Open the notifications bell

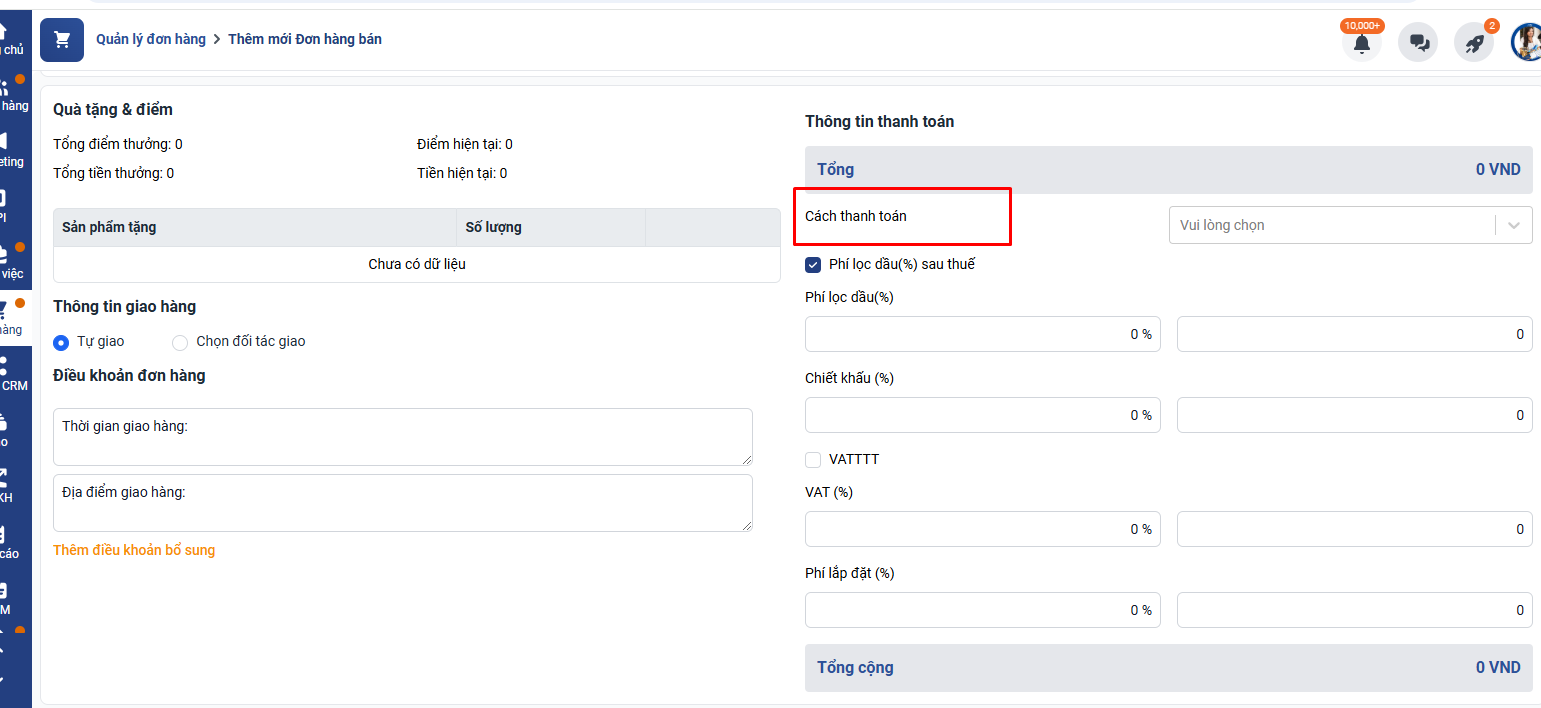pyautogui.click(x=1361, y=43)
